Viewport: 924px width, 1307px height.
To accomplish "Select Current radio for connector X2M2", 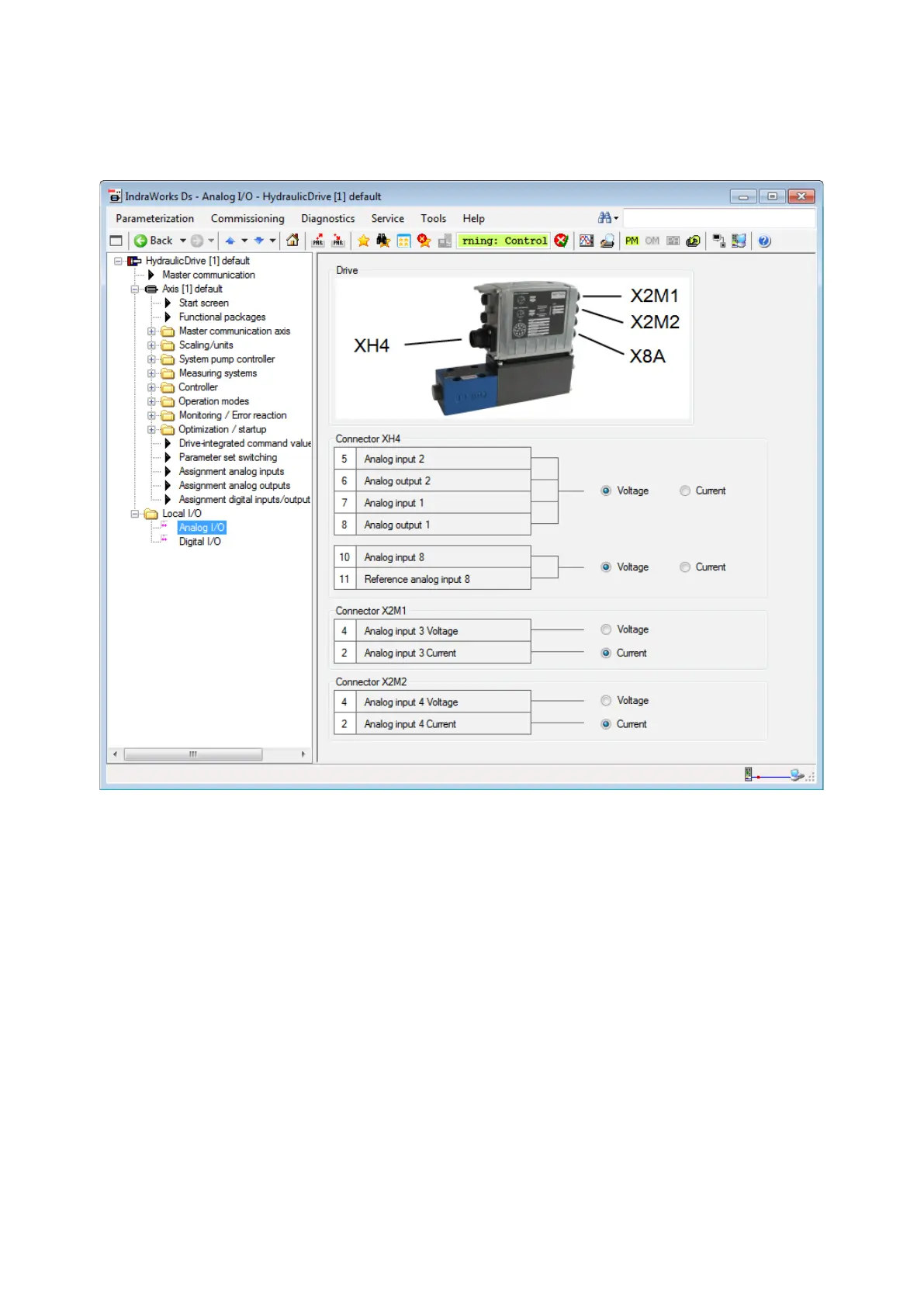I will tap(606, 724).
